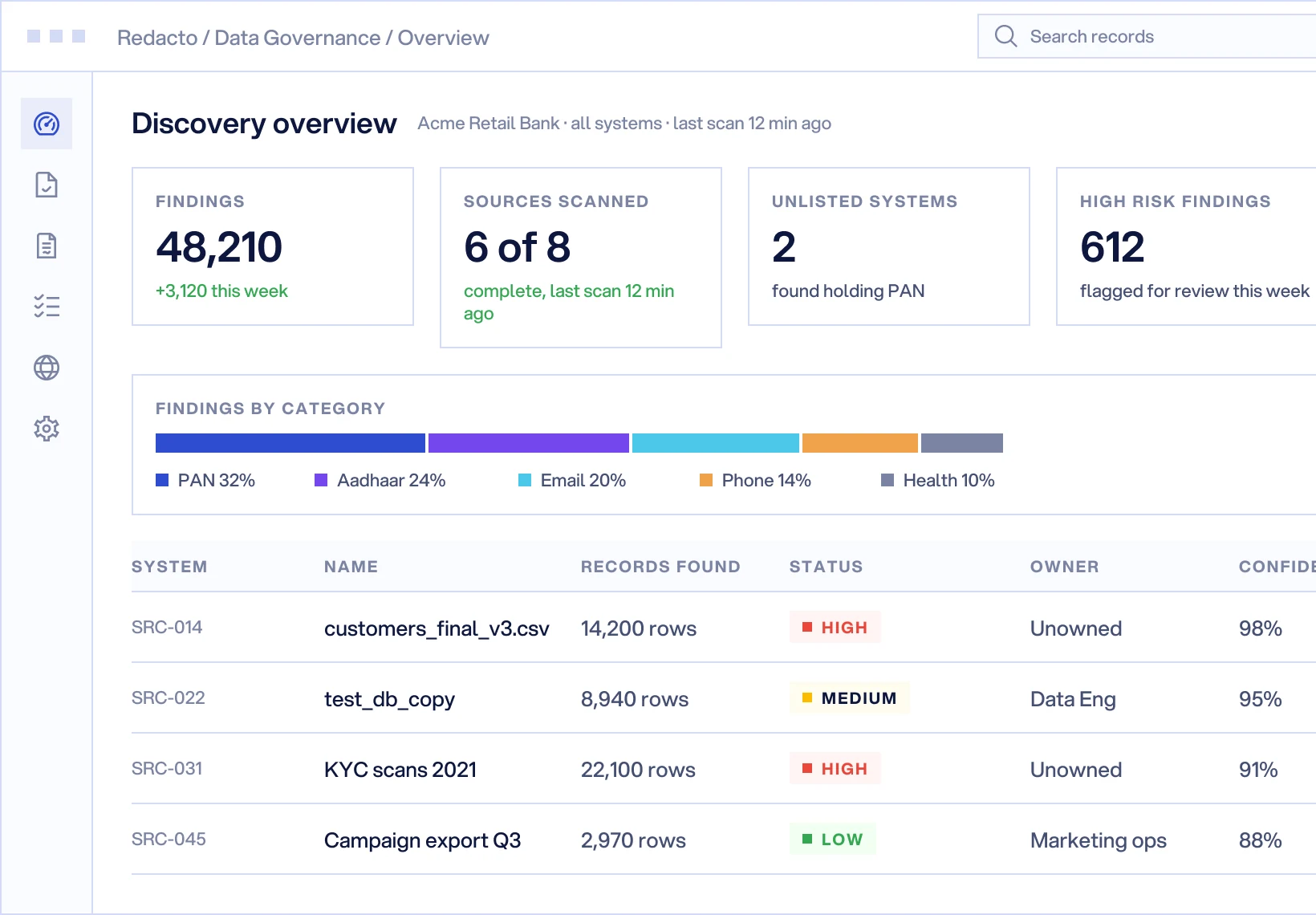Open the Sources Scanned card
Image resolution: width=1316 pixels, height=915 pixels.
coord(581,258)
